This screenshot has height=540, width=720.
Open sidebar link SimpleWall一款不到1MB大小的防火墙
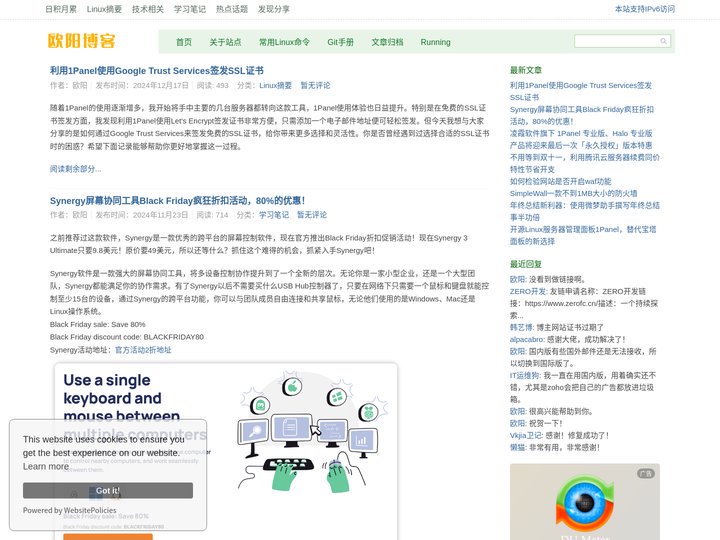pyautogui.click(x=573, y=193)
